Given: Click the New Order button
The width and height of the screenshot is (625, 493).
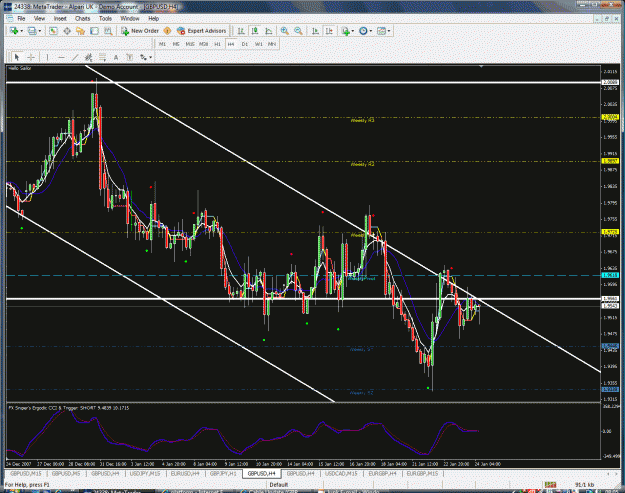Looking at the screenshot, I should 140,31.
